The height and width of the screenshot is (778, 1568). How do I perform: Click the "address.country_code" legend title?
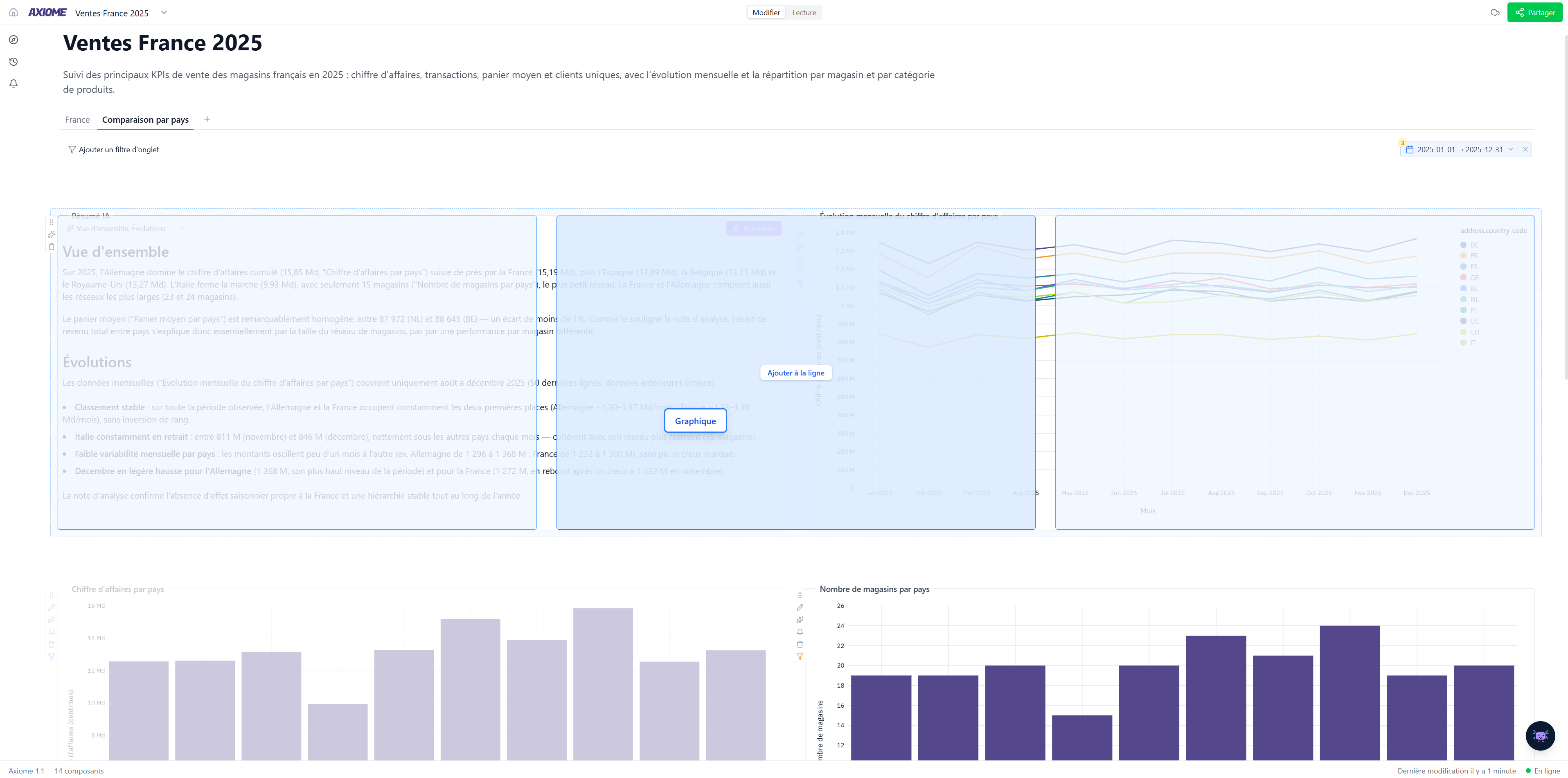click(x=1493, y=231)
